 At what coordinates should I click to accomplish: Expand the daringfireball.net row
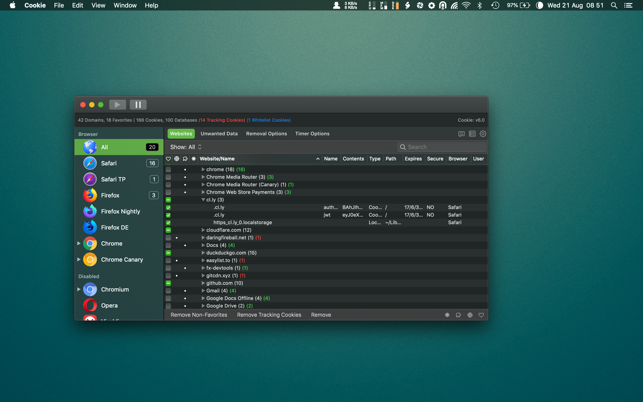click(203, 238)
